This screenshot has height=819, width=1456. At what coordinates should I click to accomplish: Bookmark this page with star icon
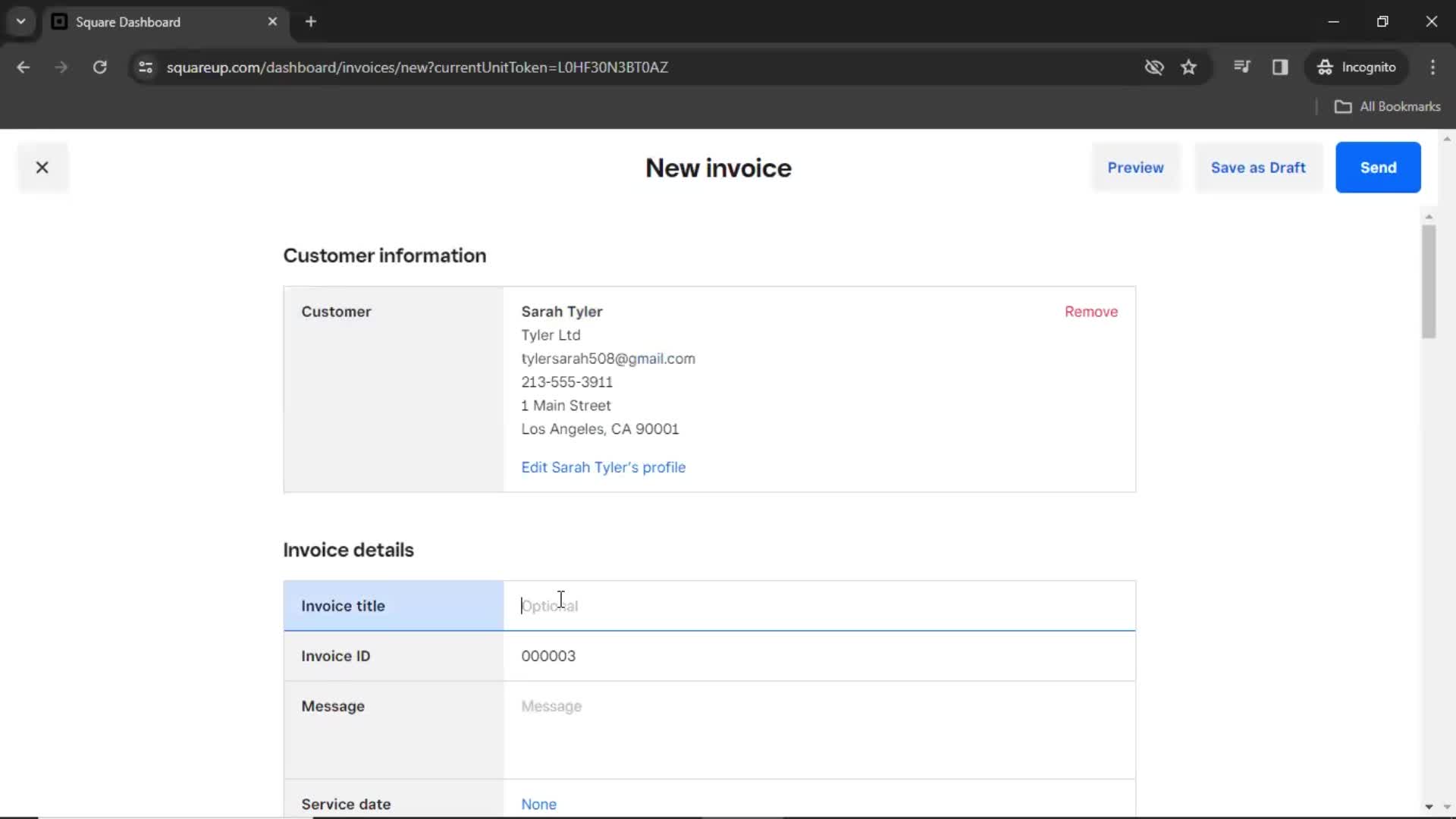tap(1188, 67)
